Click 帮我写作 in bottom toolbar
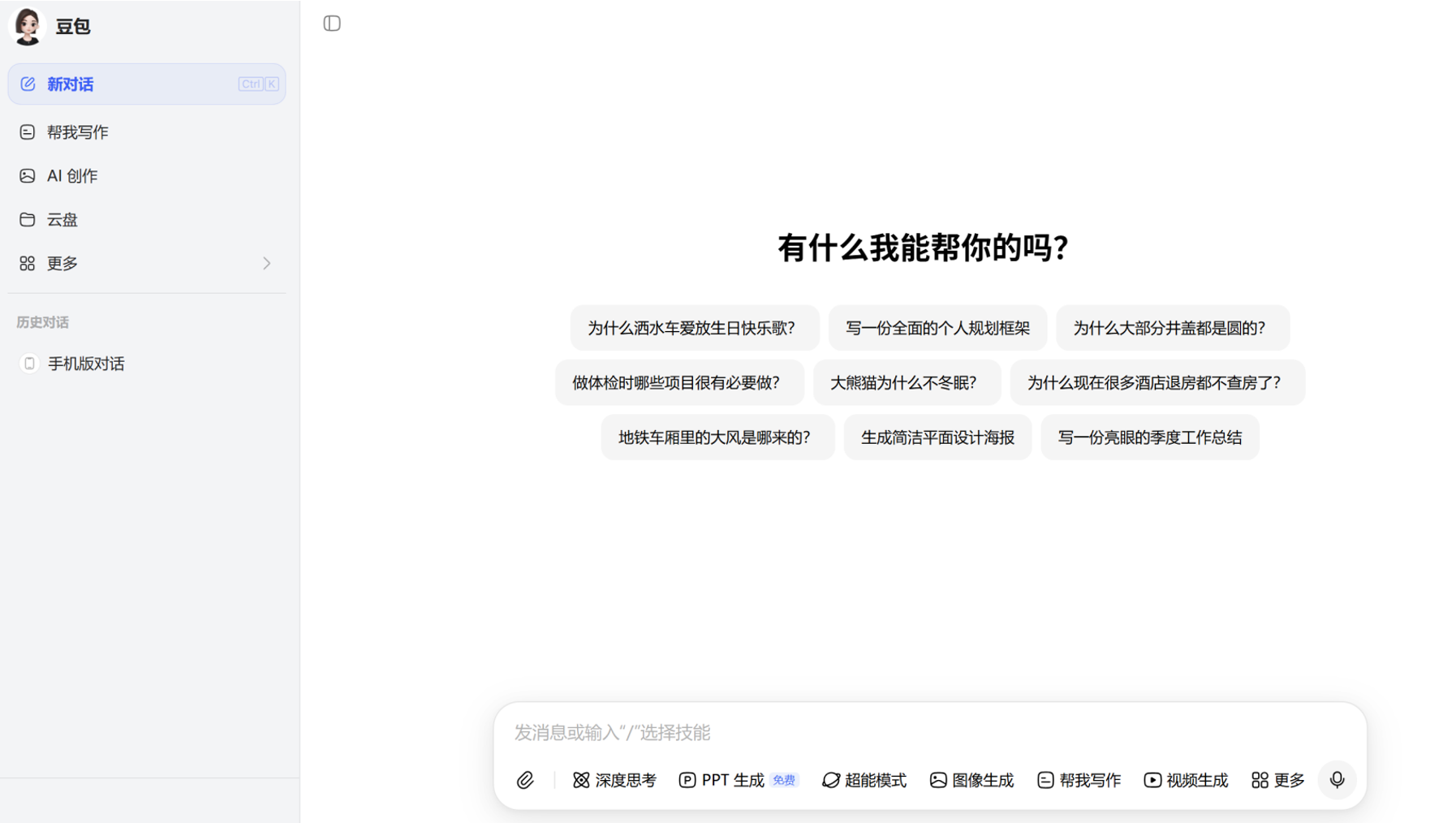Viewport: 1456px width, 823px height. 1079,780
